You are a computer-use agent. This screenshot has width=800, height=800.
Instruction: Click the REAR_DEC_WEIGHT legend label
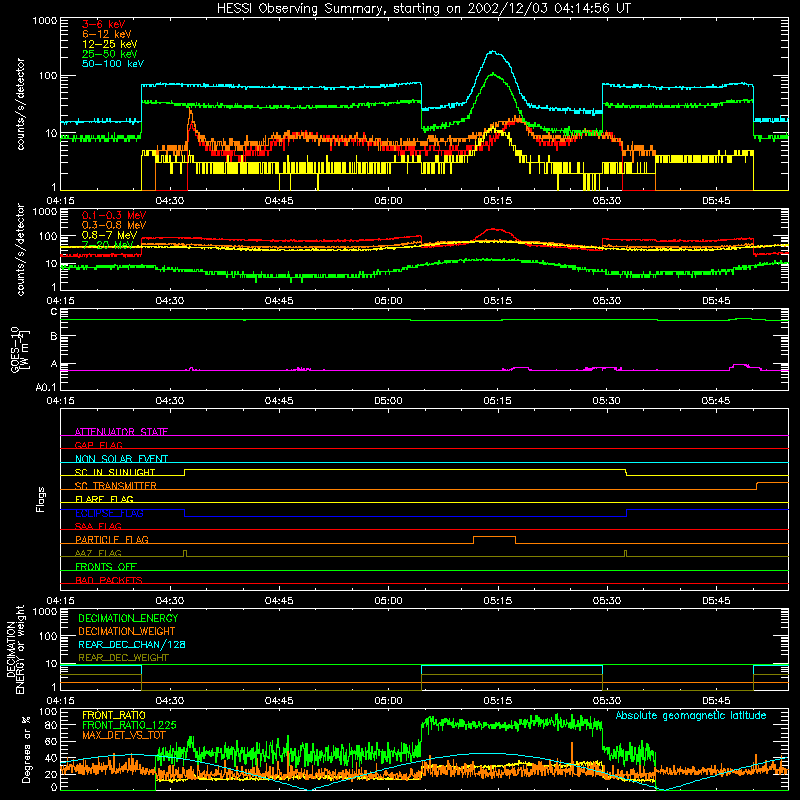[x=123, y=658]
